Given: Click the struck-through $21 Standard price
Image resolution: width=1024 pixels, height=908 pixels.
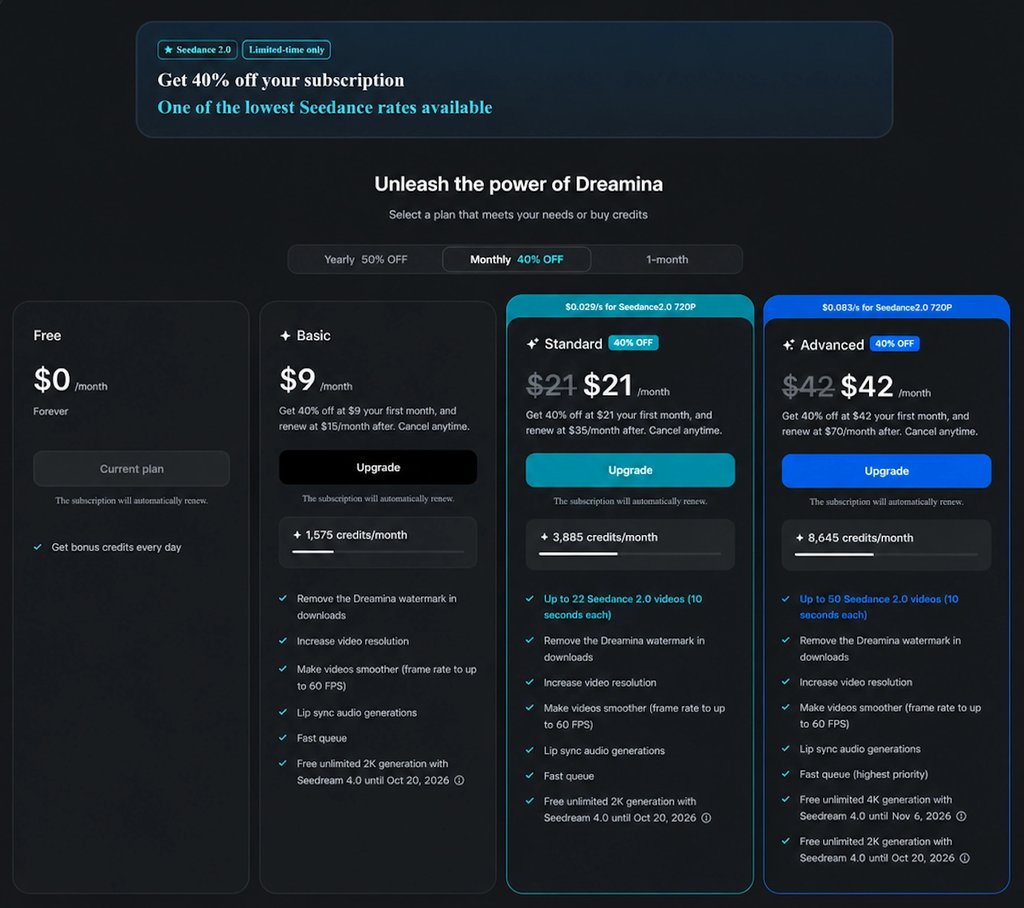Looking at the screenshot, I should 551,385.
